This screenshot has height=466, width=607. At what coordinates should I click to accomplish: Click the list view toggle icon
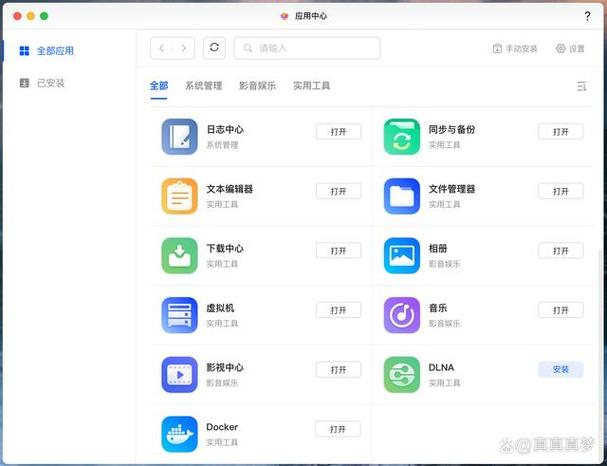581,86
